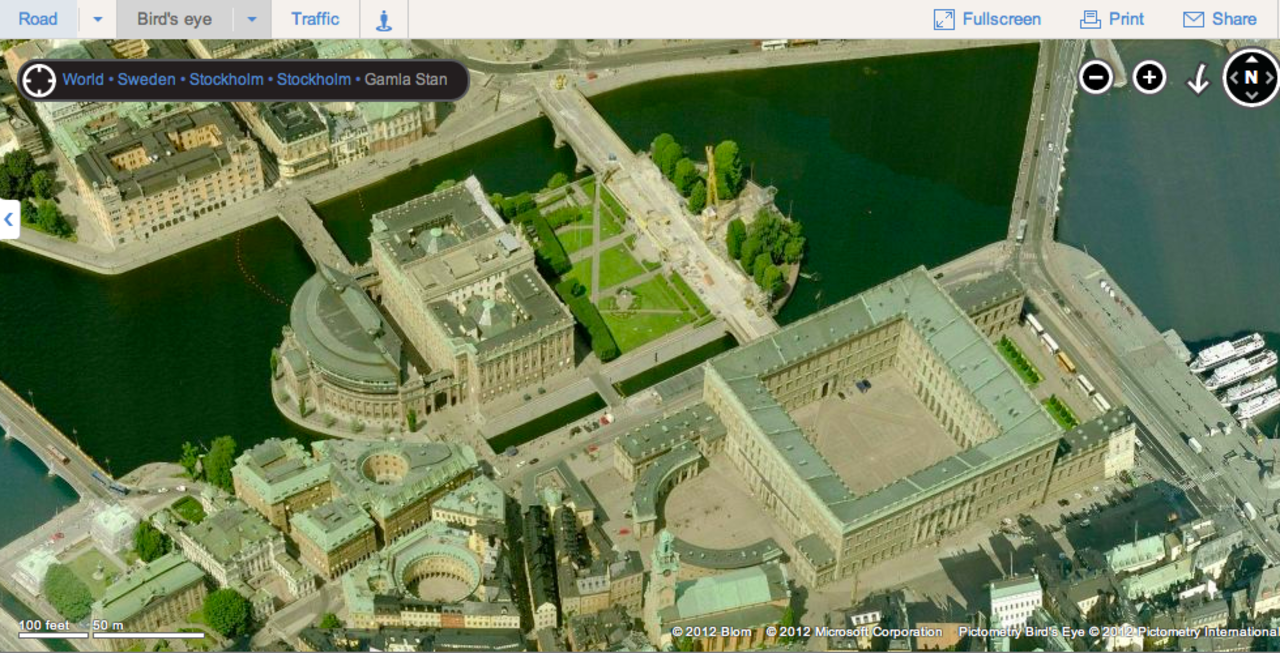Click the Gamla Stan breadcrumb link
The width and height of the screenshot is (1280, 653).
(x=406, y=79)
